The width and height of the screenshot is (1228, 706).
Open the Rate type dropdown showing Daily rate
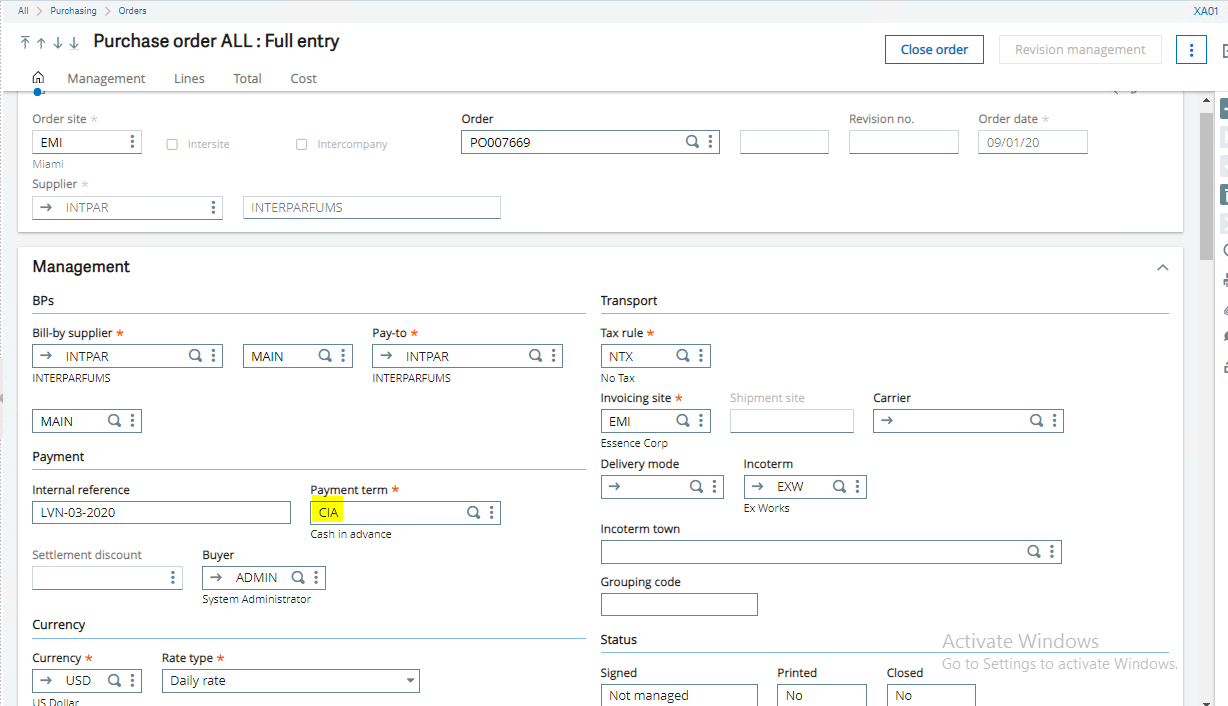tap(411, 680)
